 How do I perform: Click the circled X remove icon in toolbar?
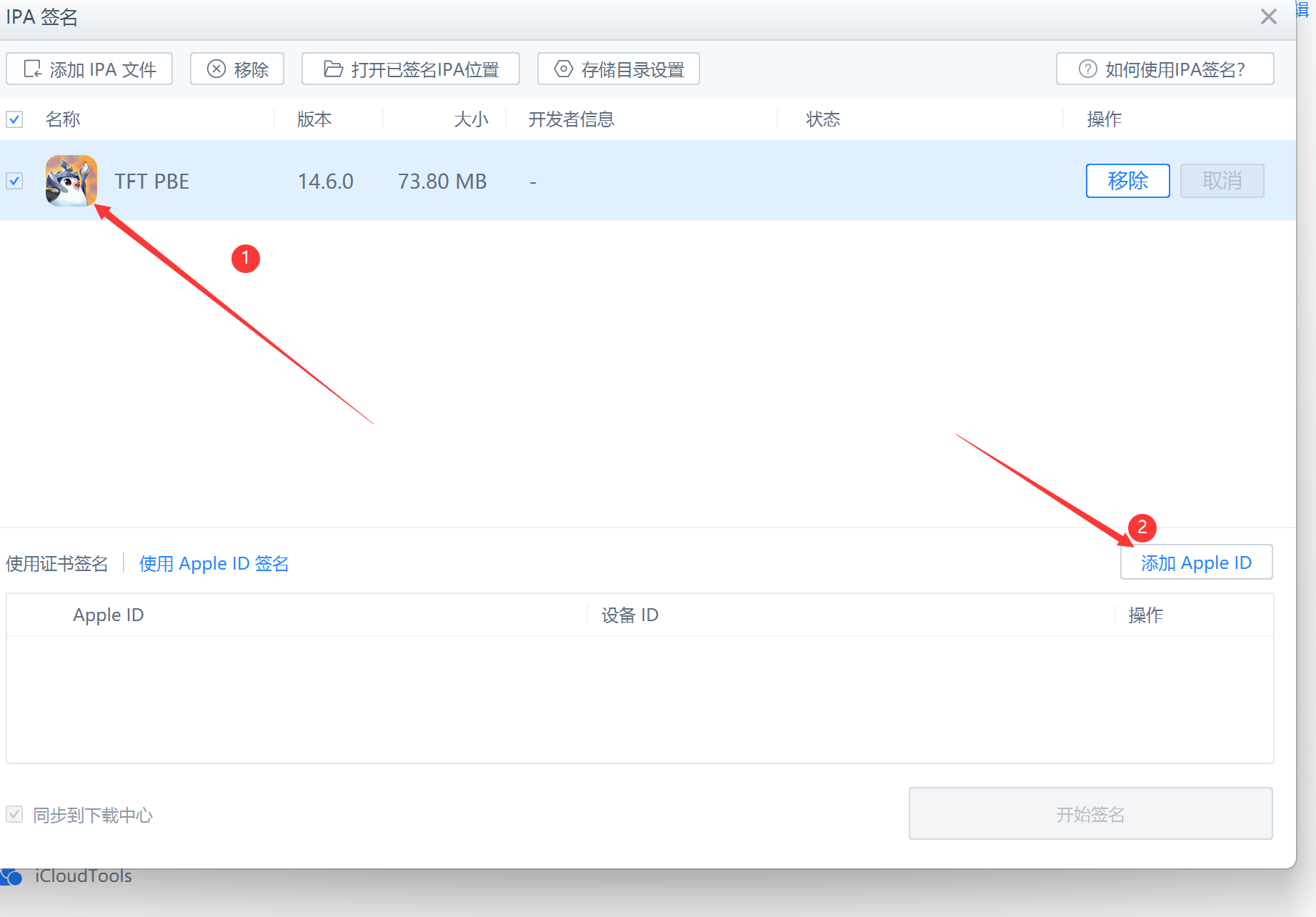pos(216,69)
